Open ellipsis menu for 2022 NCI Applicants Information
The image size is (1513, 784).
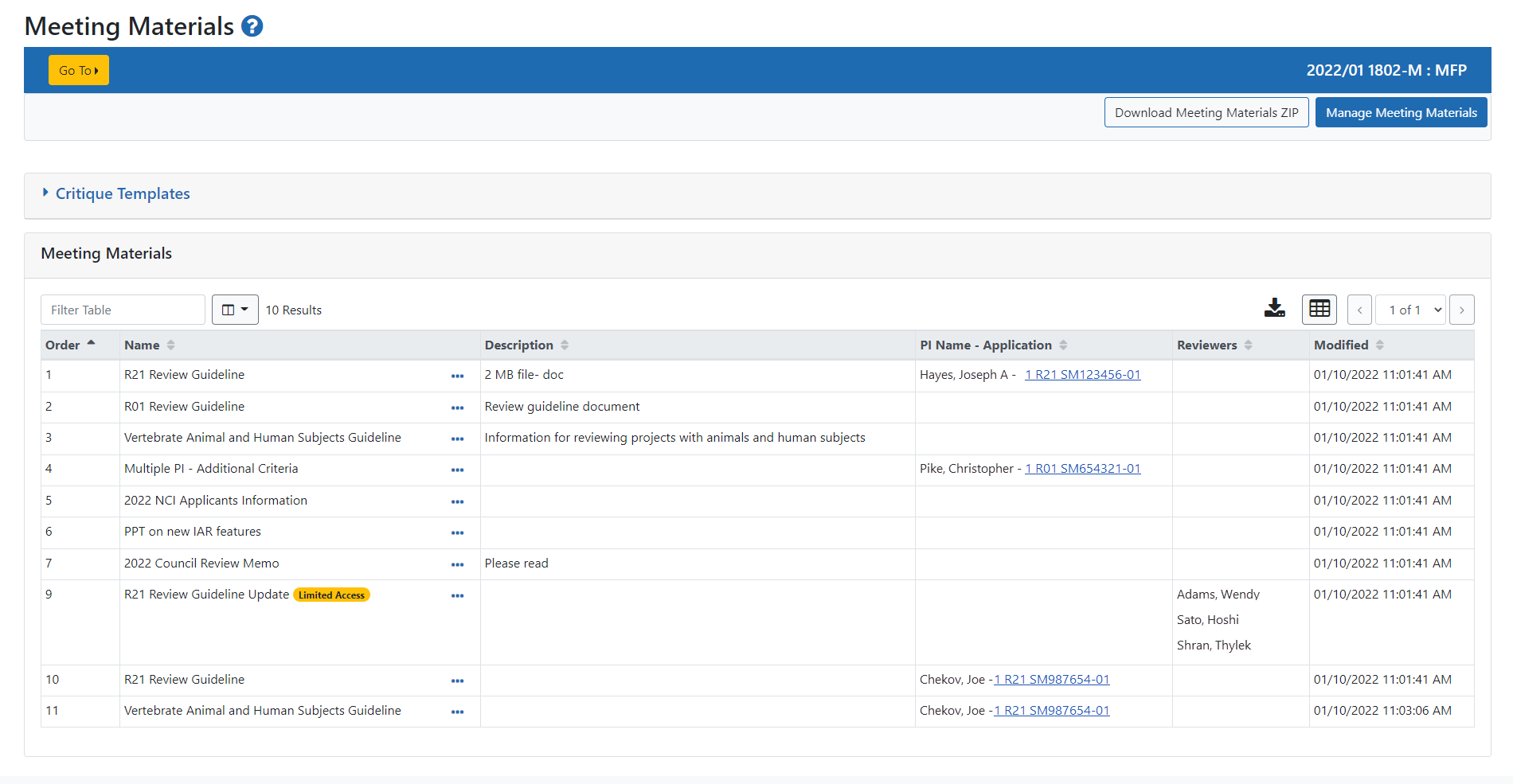(x=457, y=501)
